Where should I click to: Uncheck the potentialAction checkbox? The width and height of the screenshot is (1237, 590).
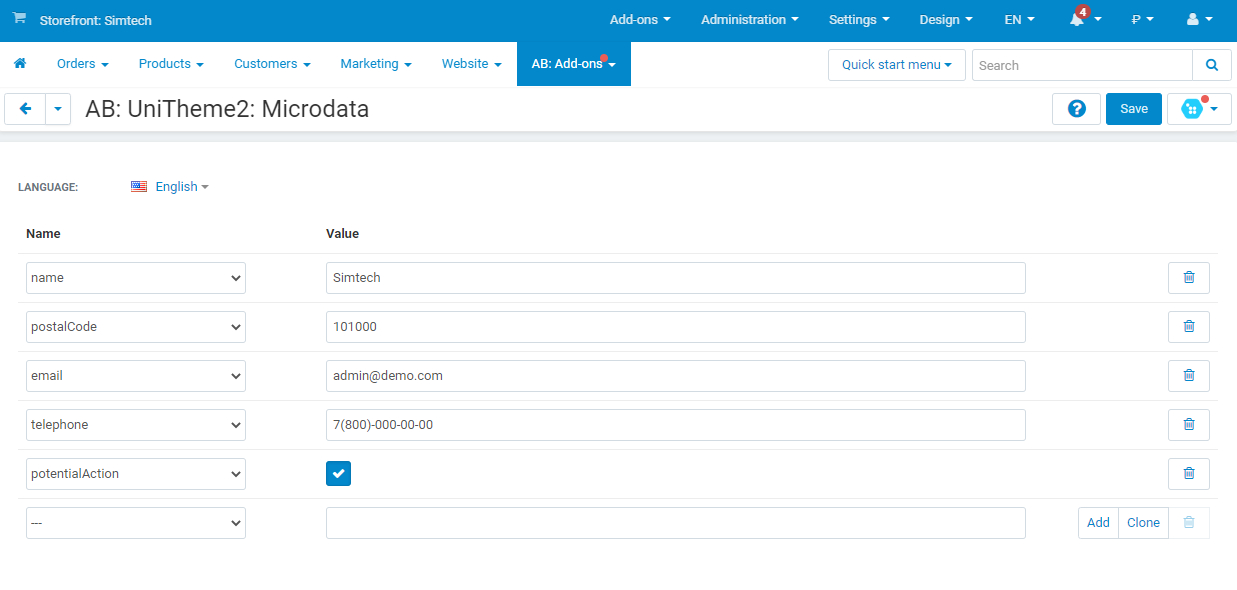tap(338, 474)
